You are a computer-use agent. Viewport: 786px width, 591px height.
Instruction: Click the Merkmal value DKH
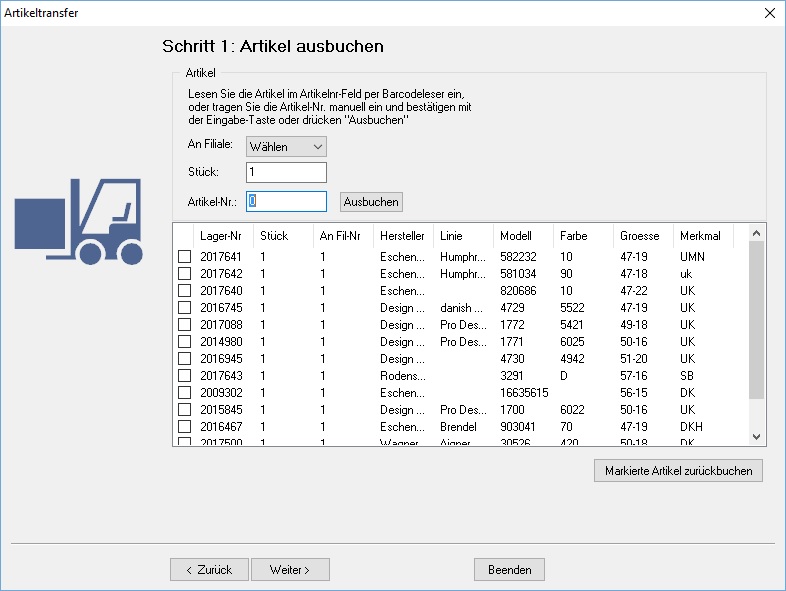(x=691, y=427)
